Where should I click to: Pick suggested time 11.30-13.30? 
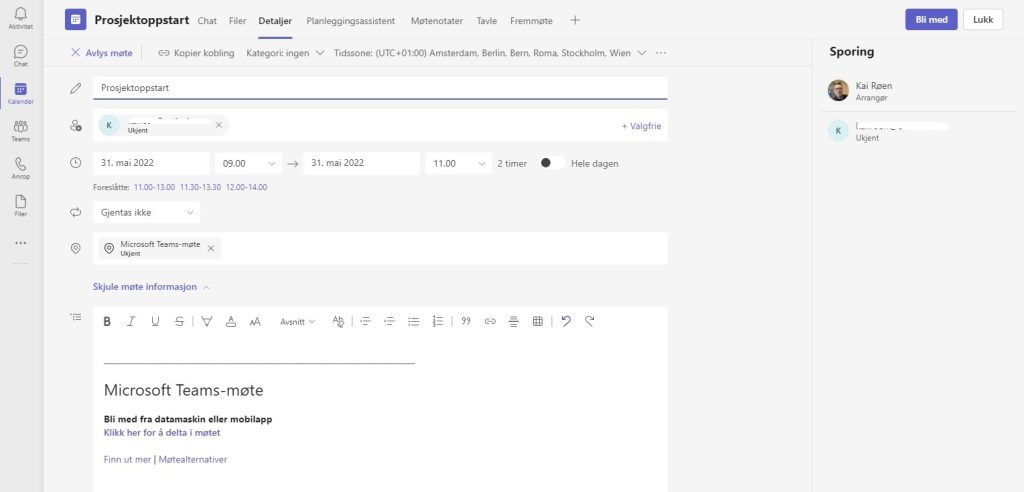[x=200, y=188]
